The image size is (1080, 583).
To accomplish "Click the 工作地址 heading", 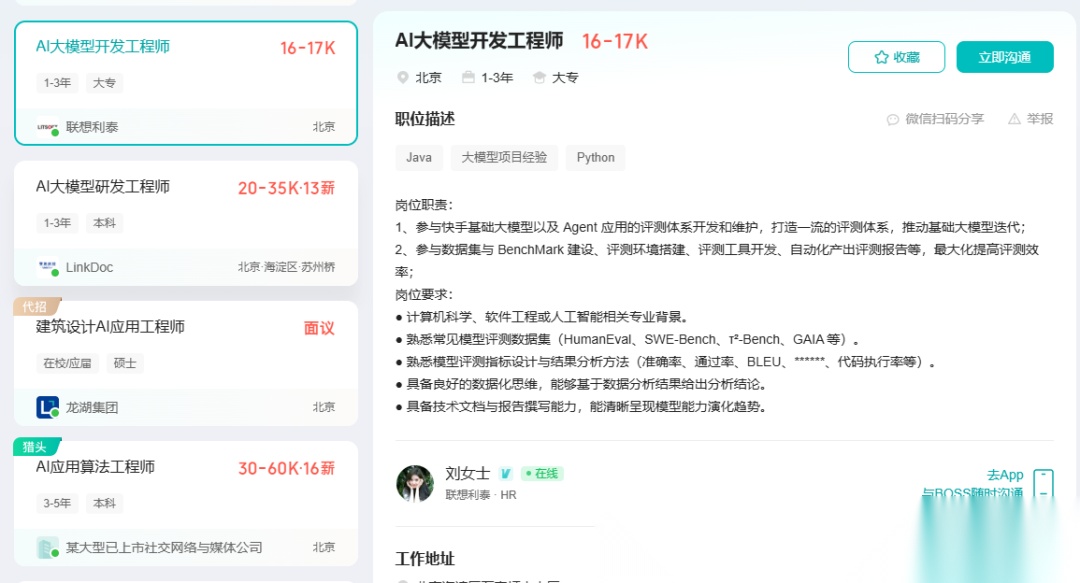I will 425,559.
